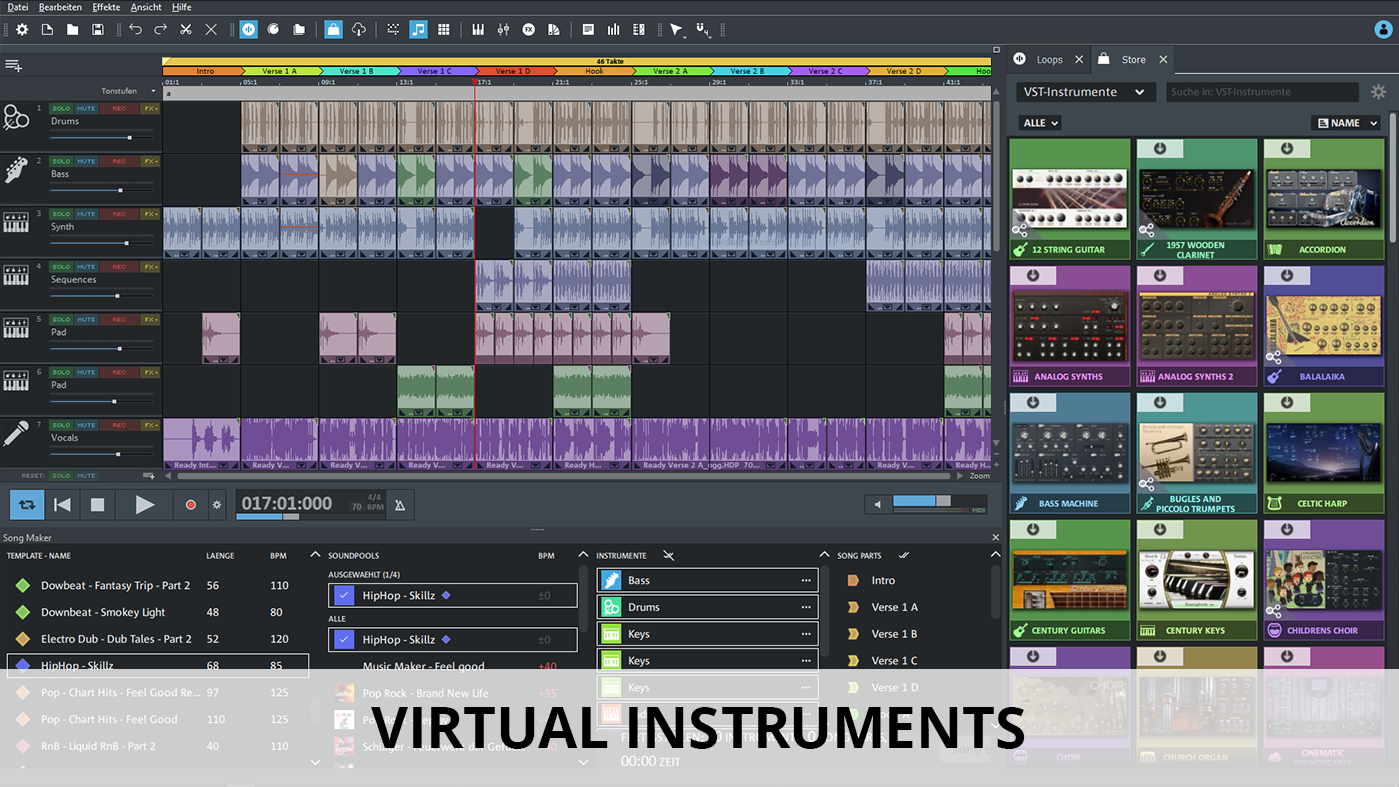The image size is (1399, 787).
Task: Toggle the note view button in the toolbar
Action: (419, 30)
